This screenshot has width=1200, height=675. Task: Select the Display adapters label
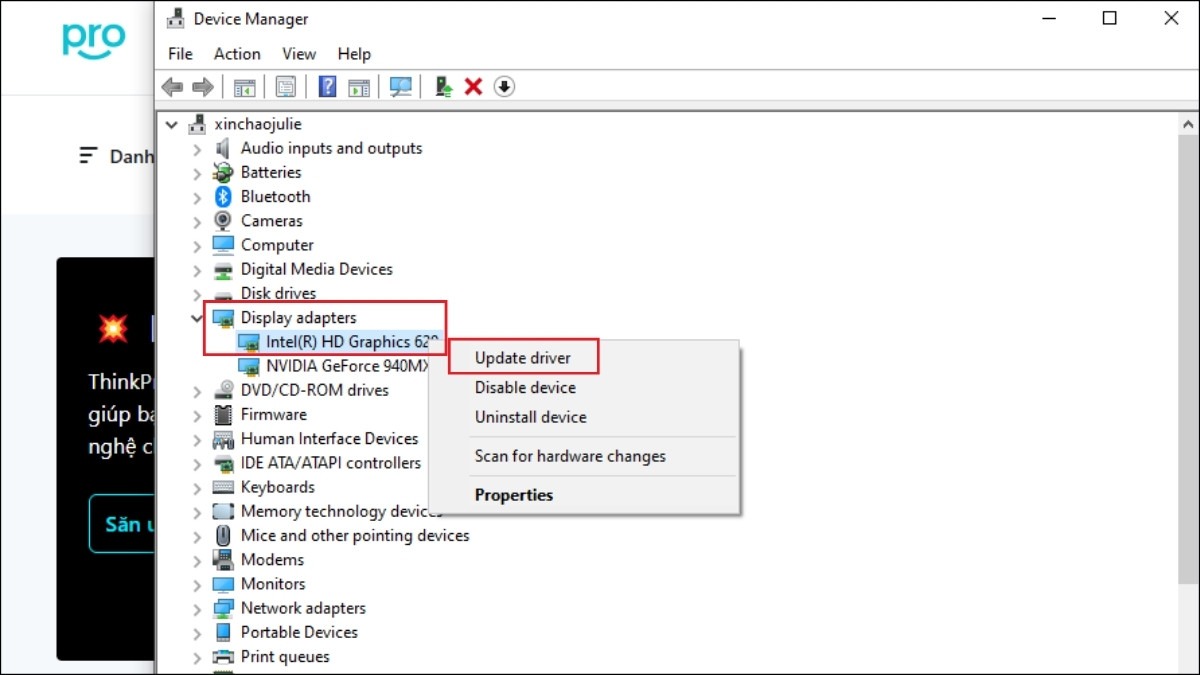pyautogui.click(x=298, y=318)
